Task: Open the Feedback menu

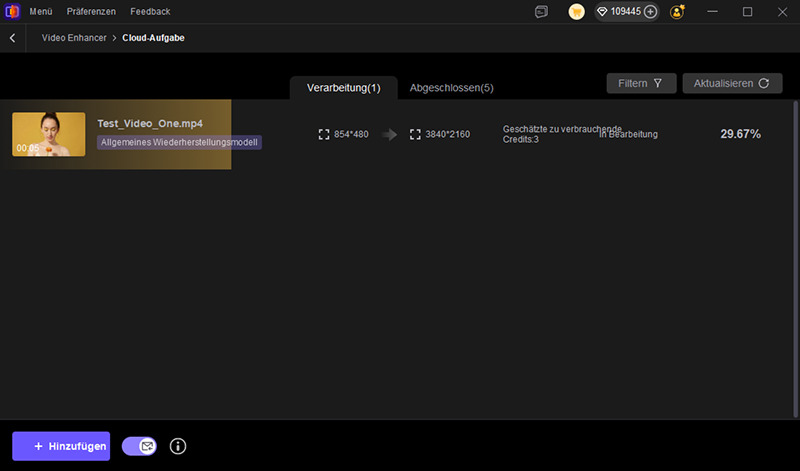Action: pyautogui.click(x=150, y=12)
